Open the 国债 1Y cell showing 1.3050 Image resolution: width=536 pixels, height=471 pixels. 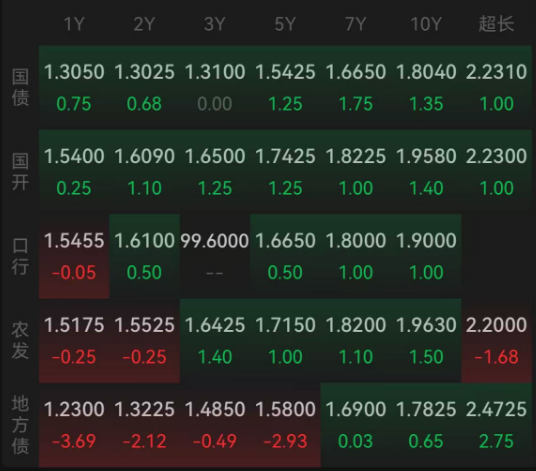tap(74, 87)
